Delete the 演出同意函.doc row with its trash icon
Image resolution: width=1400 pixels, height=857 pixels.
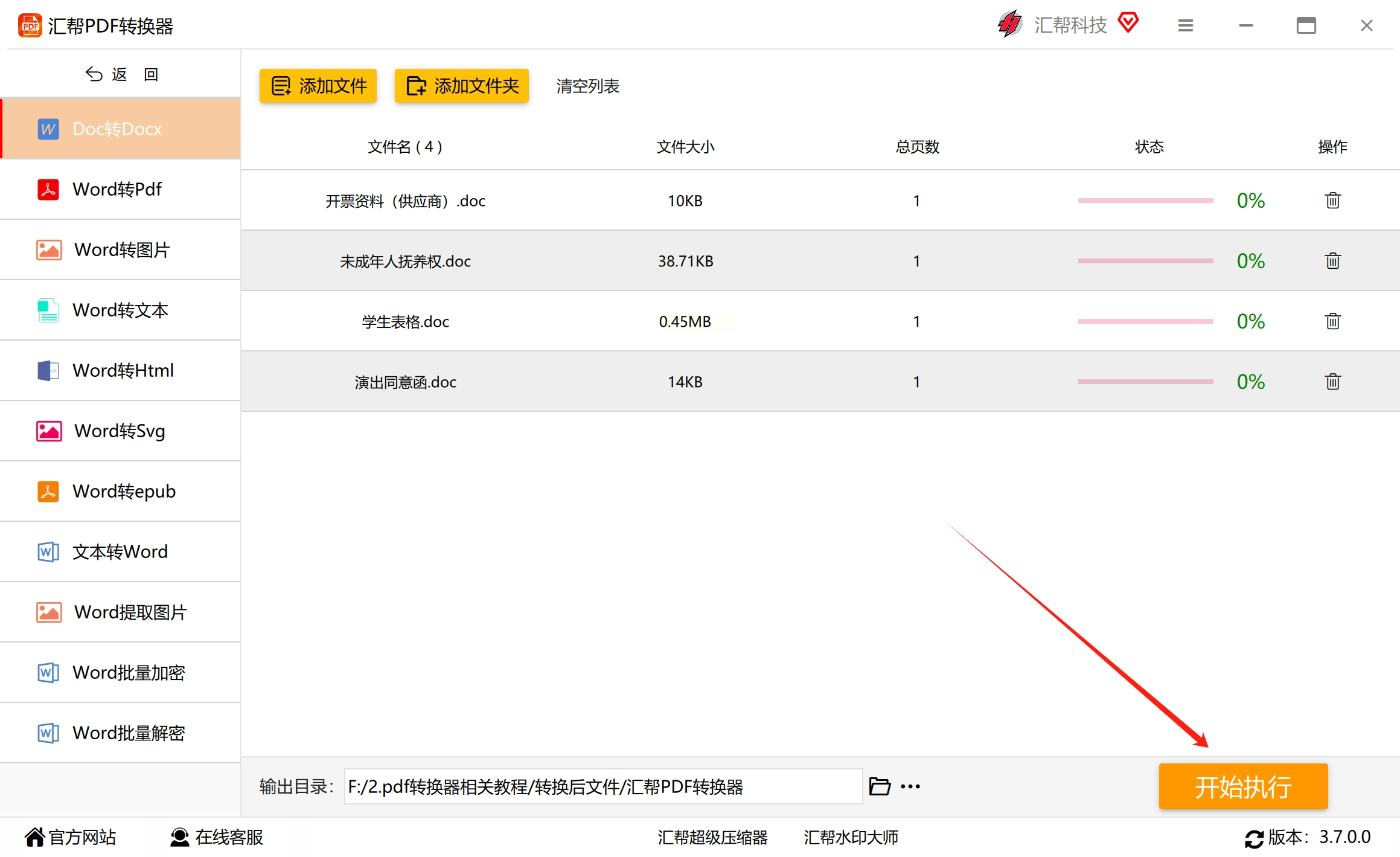coord(1332,382)
